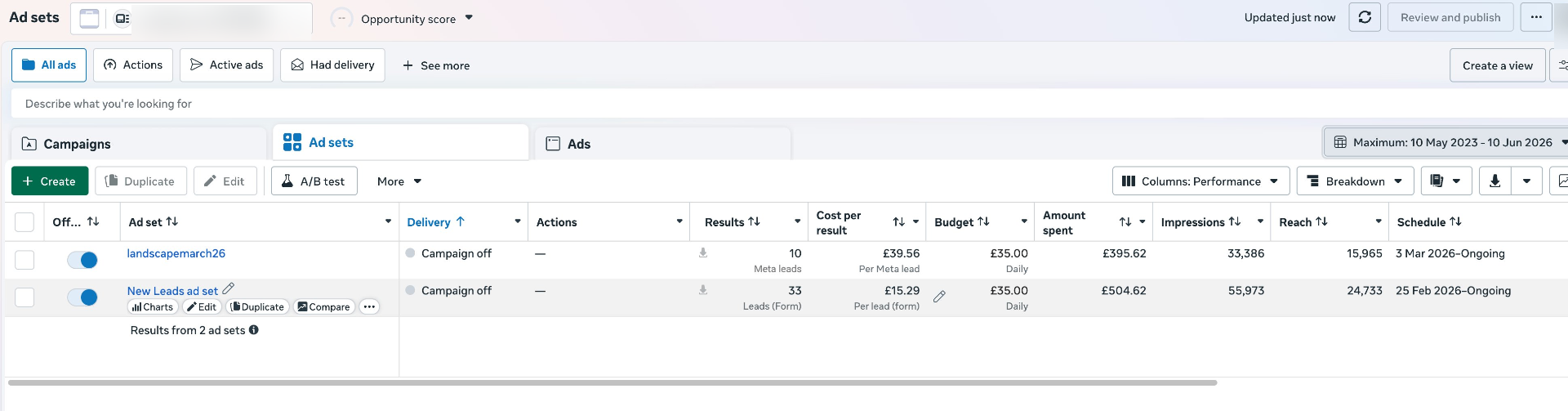Screen dimensions: 1568x411
Task: Edit budget pencil icon in New Leads row
Action: coord(940,297)
